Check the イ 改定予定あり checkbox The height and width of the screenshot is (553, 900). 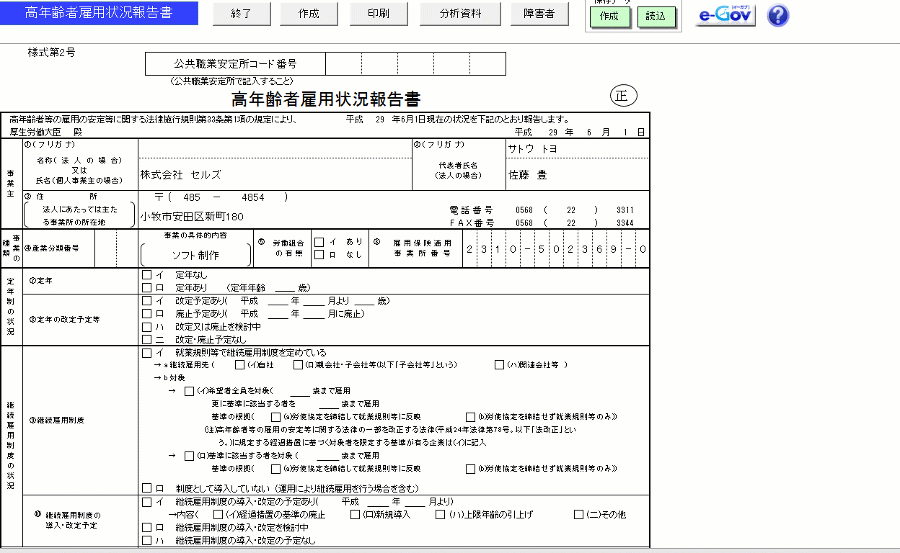[146, 301]
